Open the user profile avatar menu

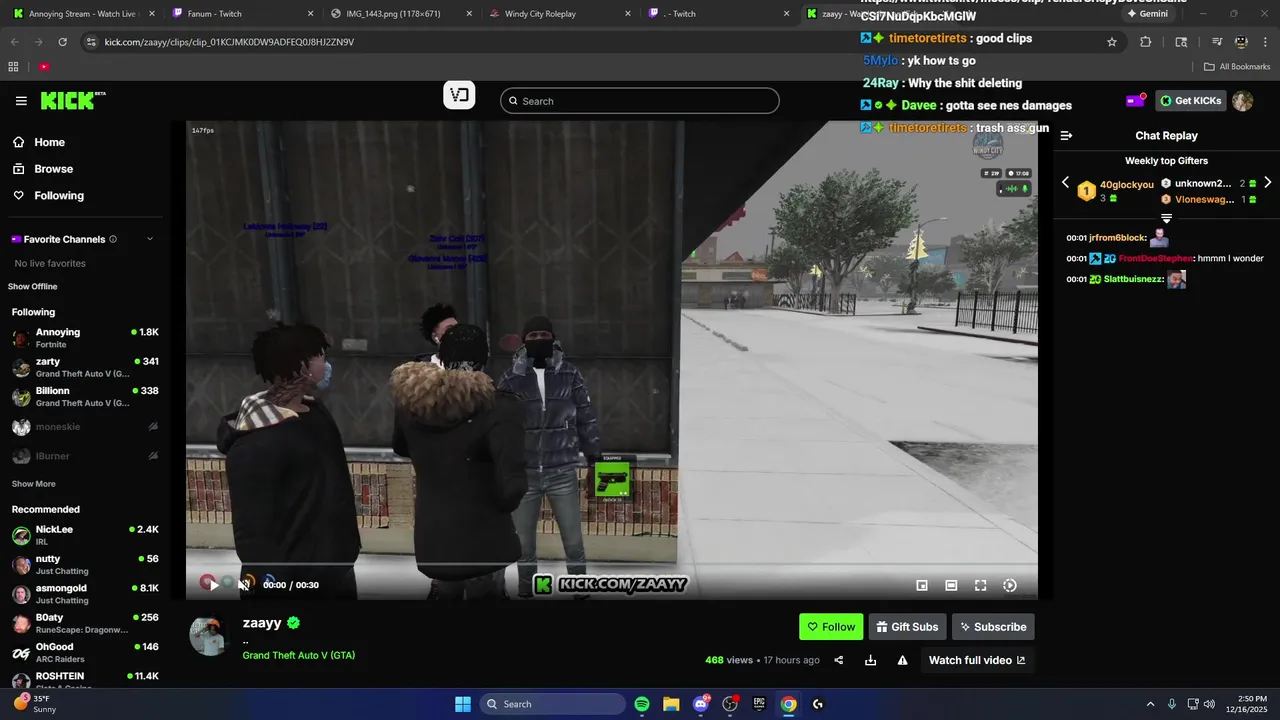pos(1243,101)
